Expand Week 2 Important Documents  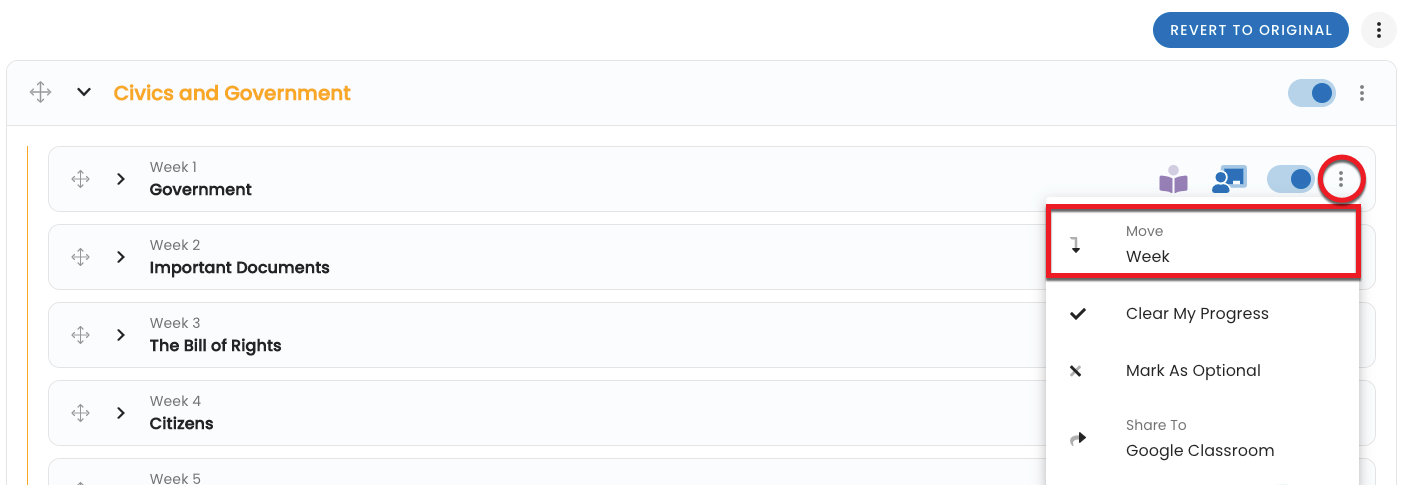click(121, 257)
